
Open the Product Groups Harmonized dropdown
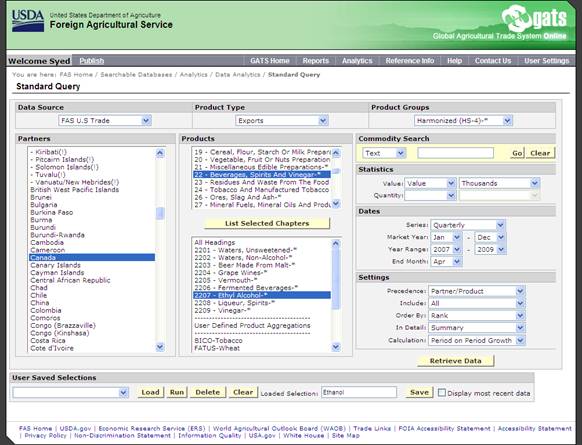coord(463,121)
